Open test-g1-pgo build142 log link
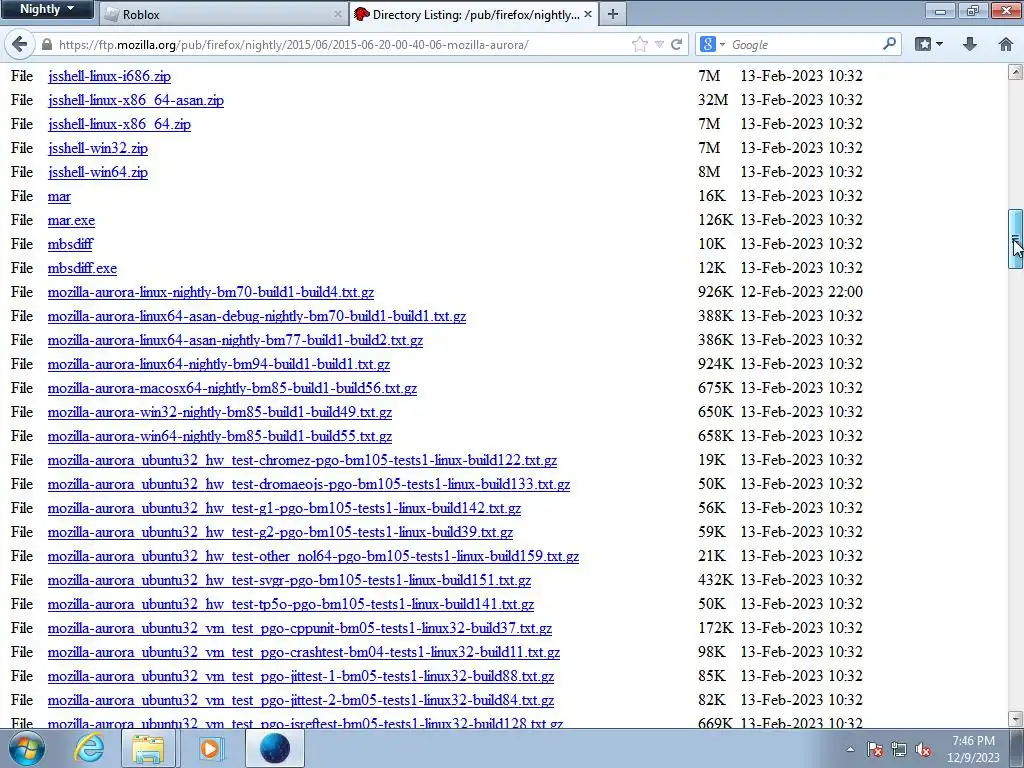 click(x=284, y=508)
